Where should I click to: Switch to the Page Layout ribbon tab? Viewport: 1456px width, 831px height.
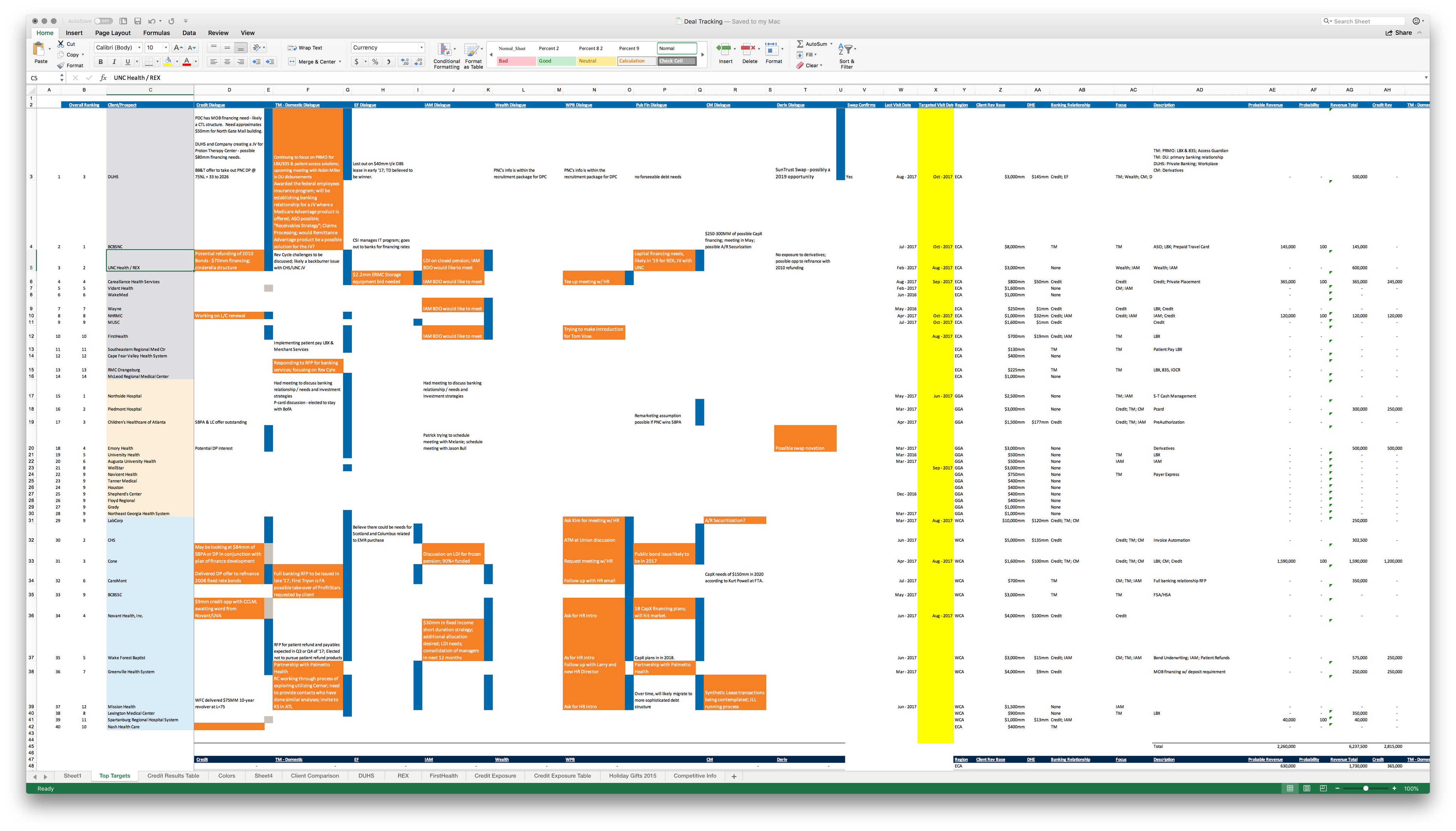[112, 33]
